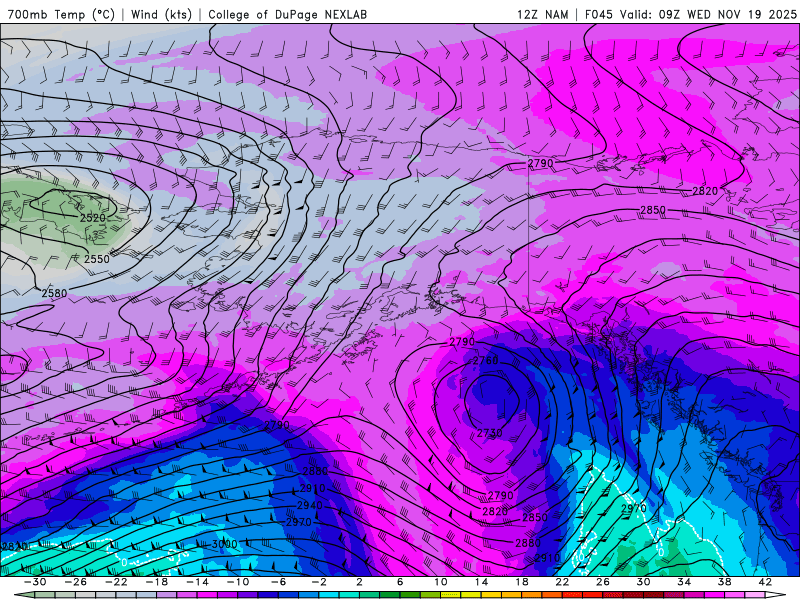The image size is (800, 600).
Task: Select the 3000 height contour label
Action: point(224,544)
